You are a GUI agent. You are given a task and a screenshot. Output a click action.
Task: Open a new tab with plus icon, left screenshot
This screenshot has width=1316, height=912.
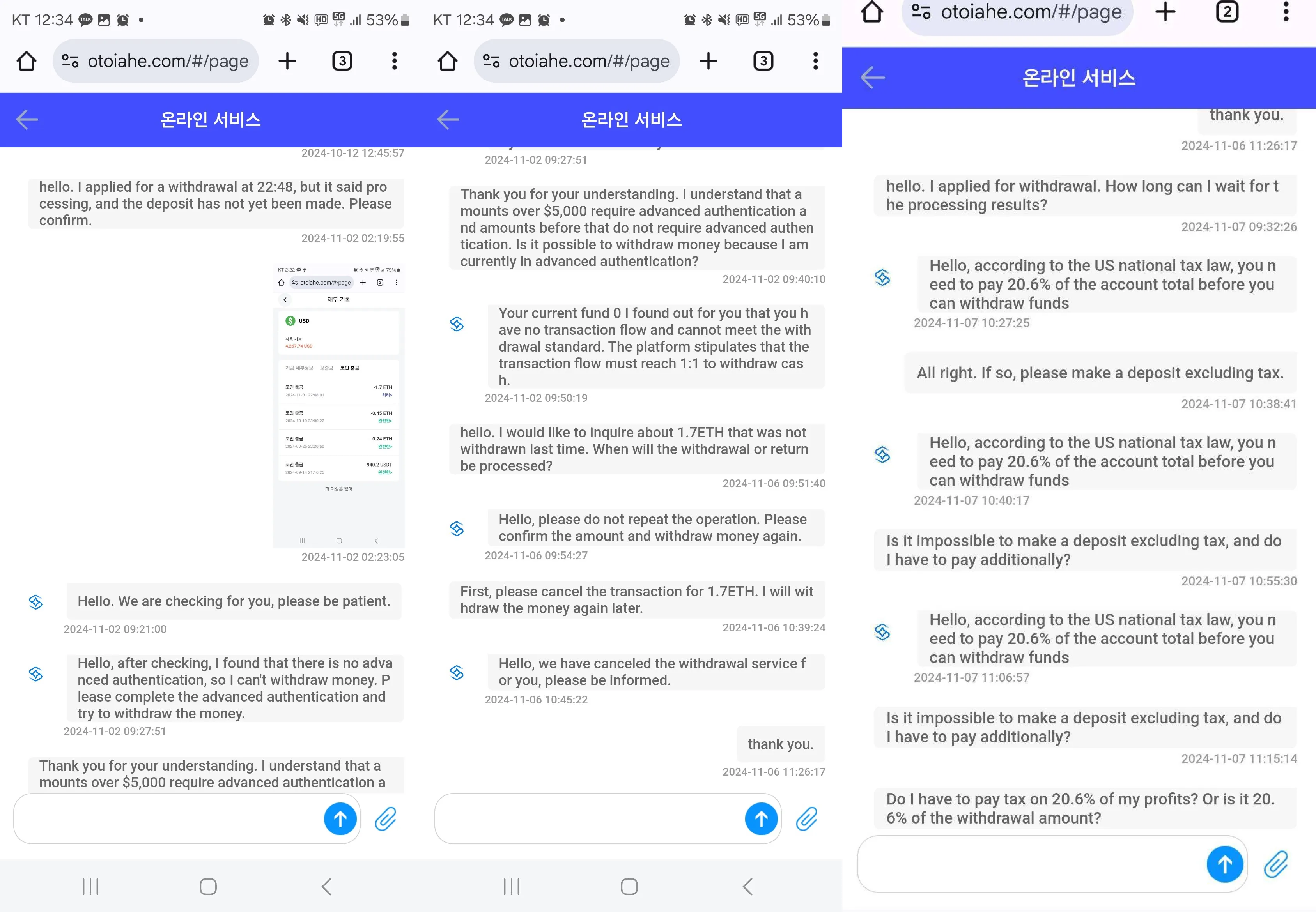pos(287,60)
